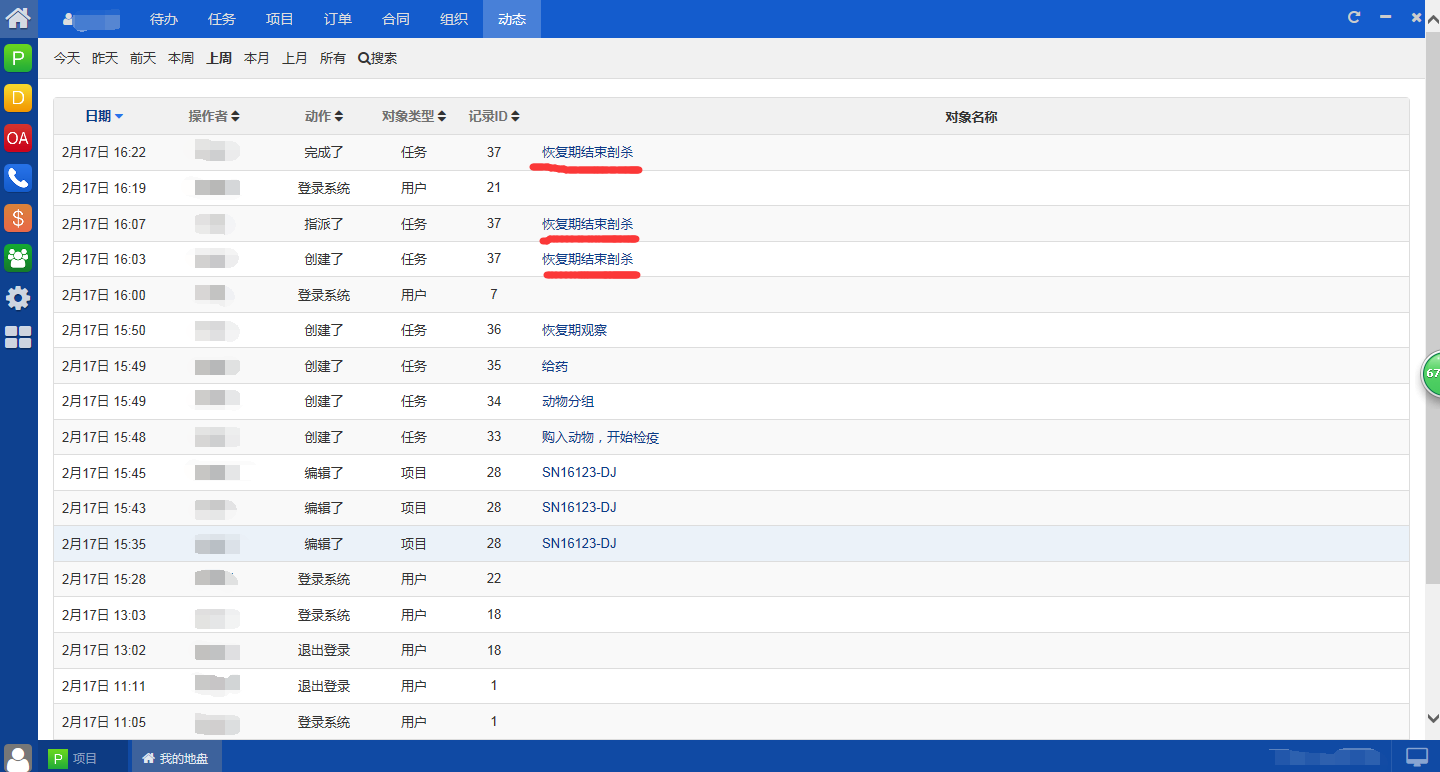Show all apps grid icon
Viewport: 1440px width, 772px height.
point(18,338)
